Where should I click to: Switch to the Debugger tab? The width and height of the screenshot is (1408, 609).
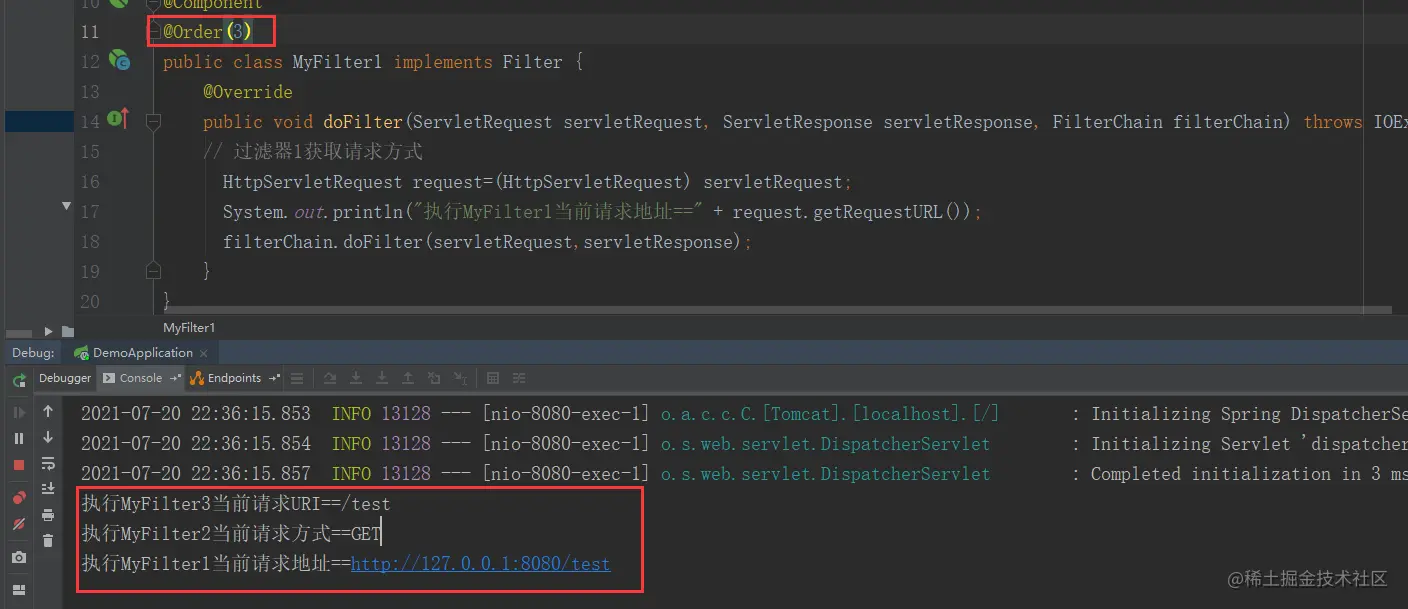pos(65,378)
